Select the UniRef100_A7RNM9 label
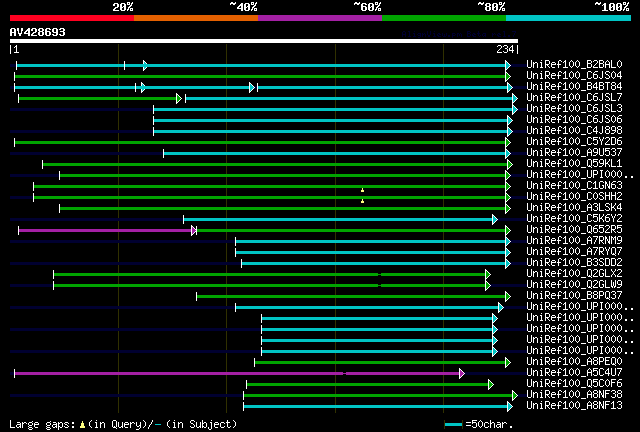640x432 pixels. coord(574,241)
